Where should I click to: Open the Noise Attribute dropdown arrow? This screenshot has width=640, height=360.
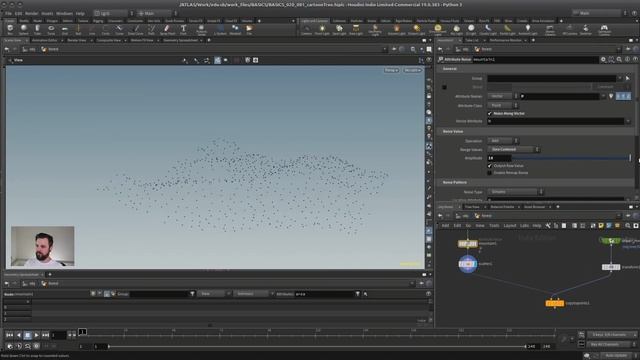tap(628, 121)
